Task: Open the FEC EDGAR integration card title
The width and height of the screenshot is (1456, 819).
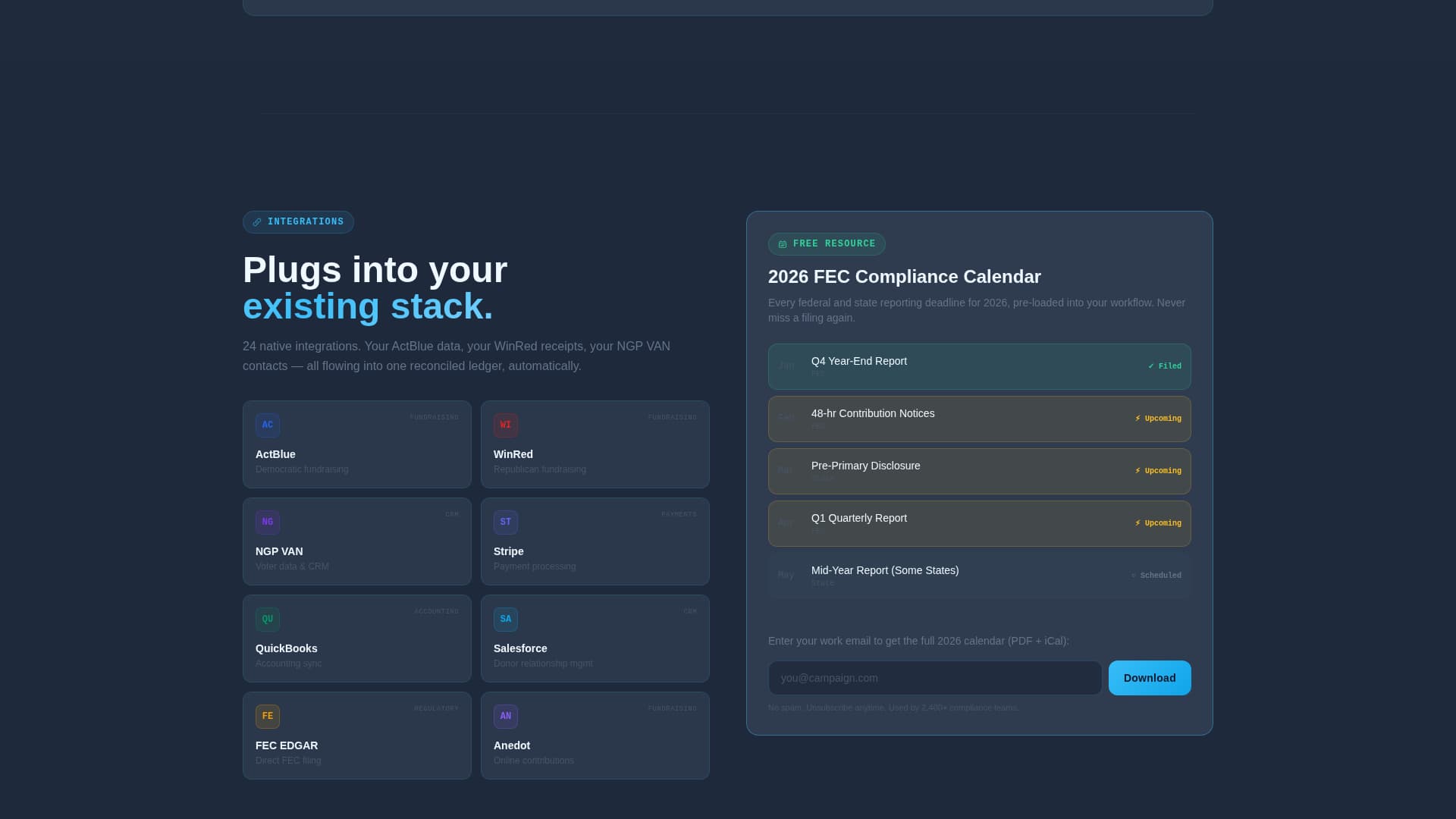Action: pos(287,745)
